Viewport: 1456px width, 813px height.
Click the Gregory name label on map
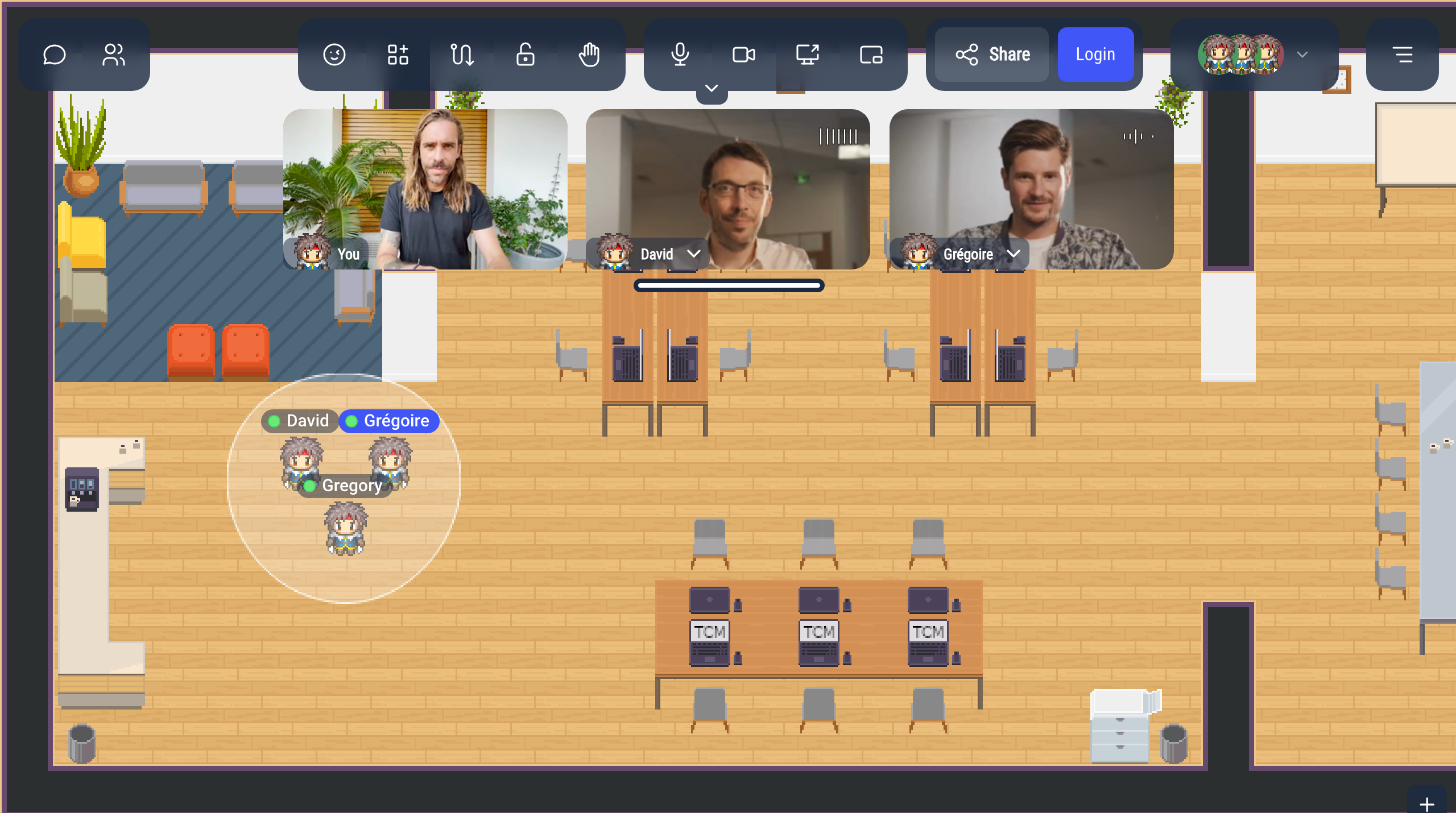[345, 486]
